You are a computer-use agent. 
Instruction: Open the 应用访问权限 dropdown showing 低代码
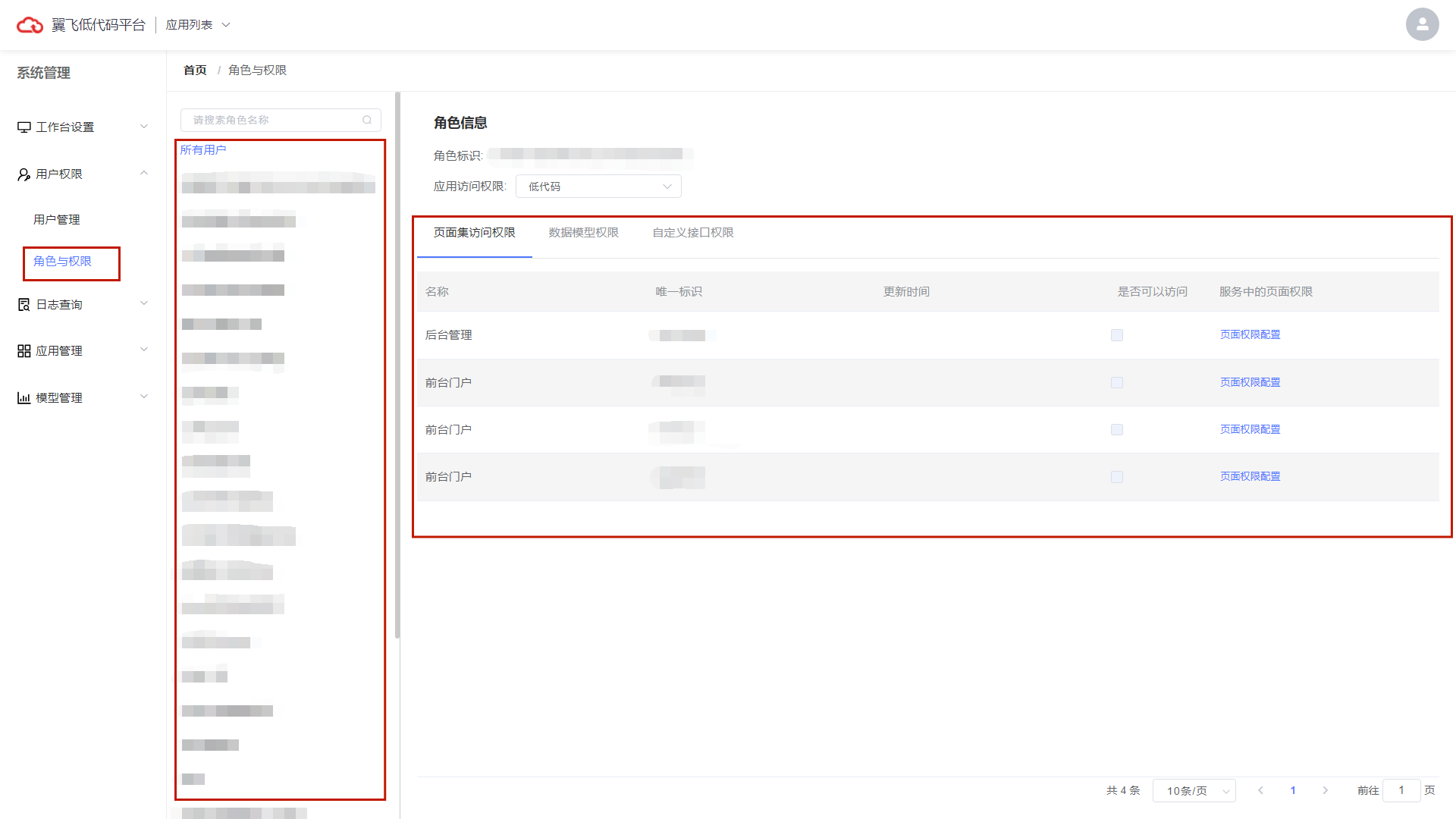pyautogui.click(x=598, y=187)
